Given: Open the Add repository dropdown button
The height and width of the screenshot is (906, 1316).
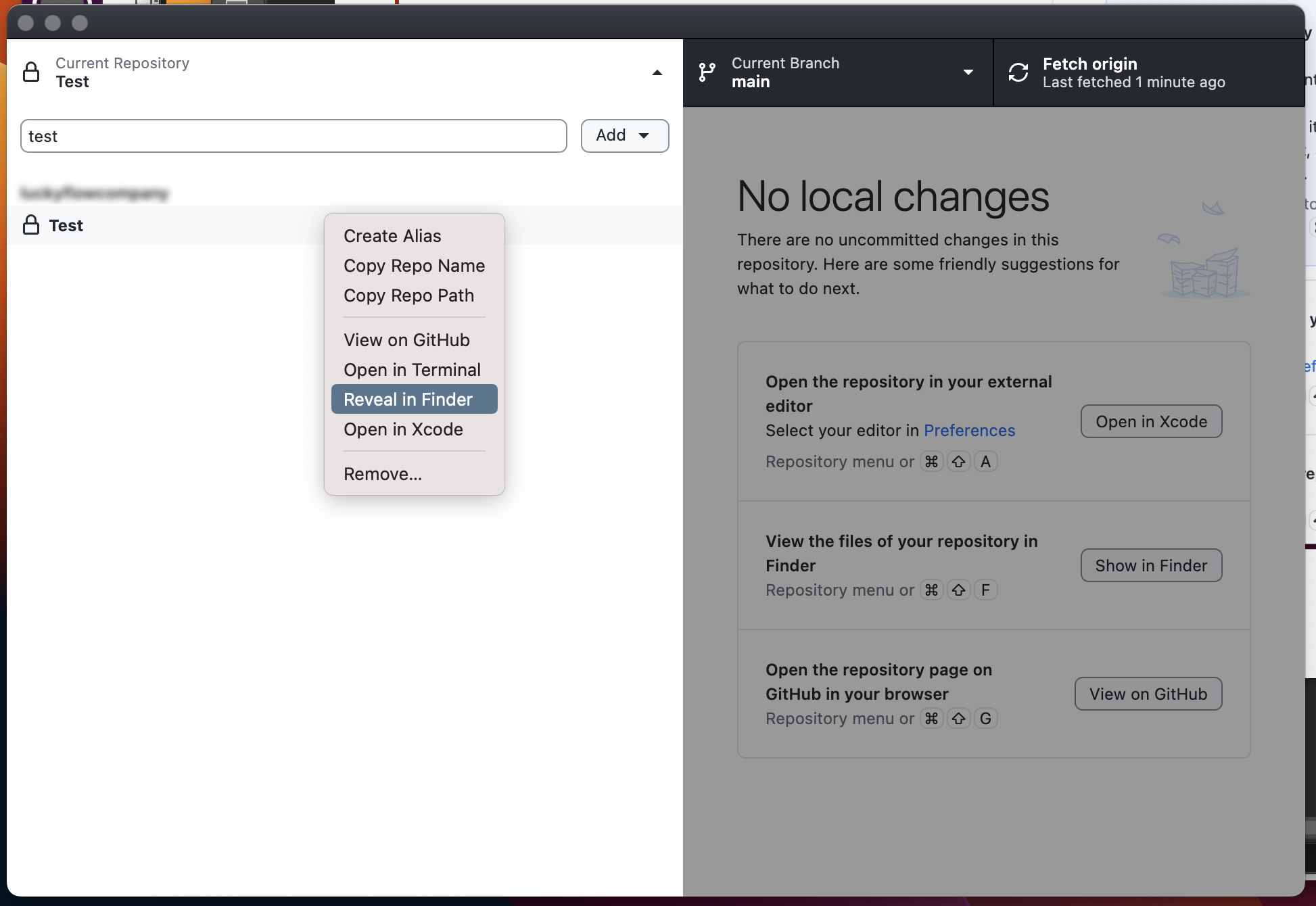Looking at the screenshot, I should 624,135.
